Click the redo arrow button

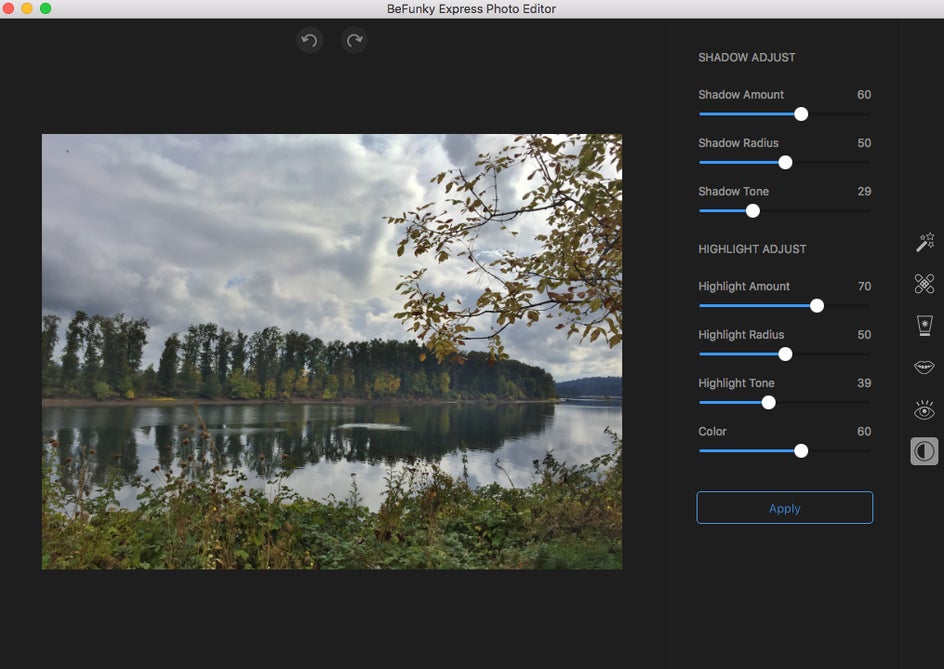click(354, 40)
